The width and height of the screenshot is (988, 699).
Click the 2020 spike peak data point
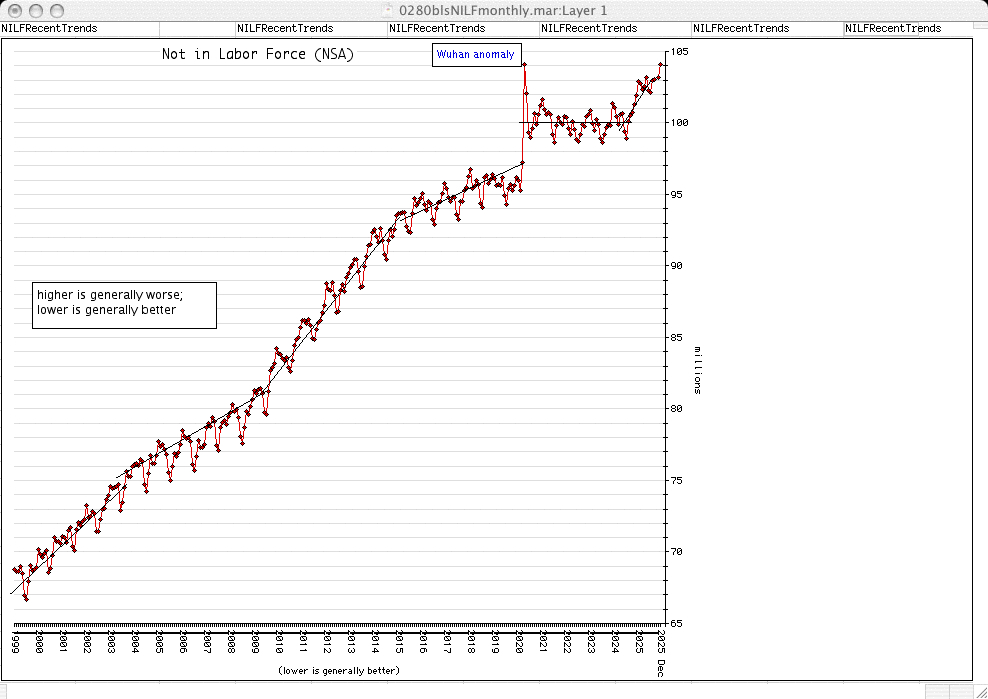click(x=524, y=65)
